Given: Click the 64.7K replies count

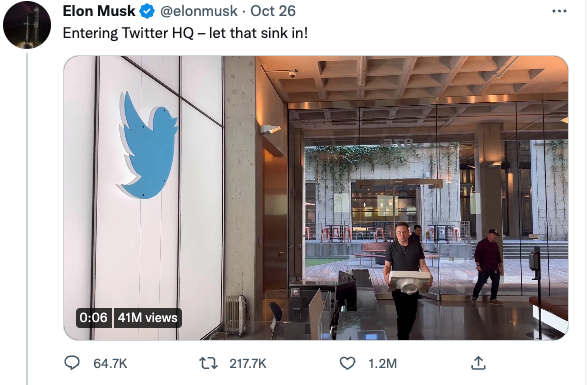Looking at the screenshot, I should coord(110,364).
